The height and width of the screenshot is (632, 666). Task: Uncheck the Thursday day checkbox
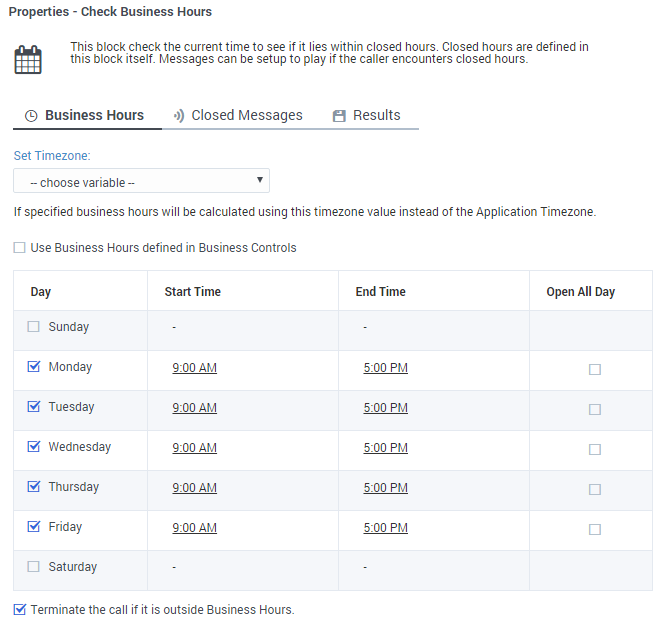(x=34, y=487)
